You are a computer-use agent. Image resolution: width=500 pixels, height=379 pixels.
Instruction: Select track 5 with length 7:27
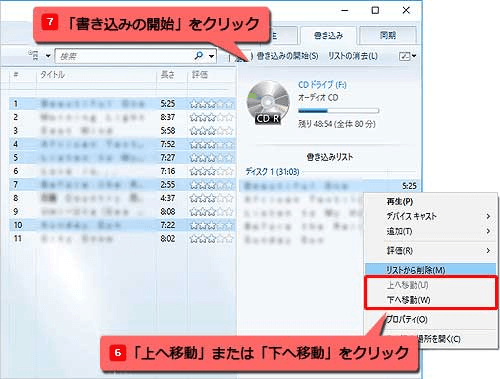[x=122, y=158]
